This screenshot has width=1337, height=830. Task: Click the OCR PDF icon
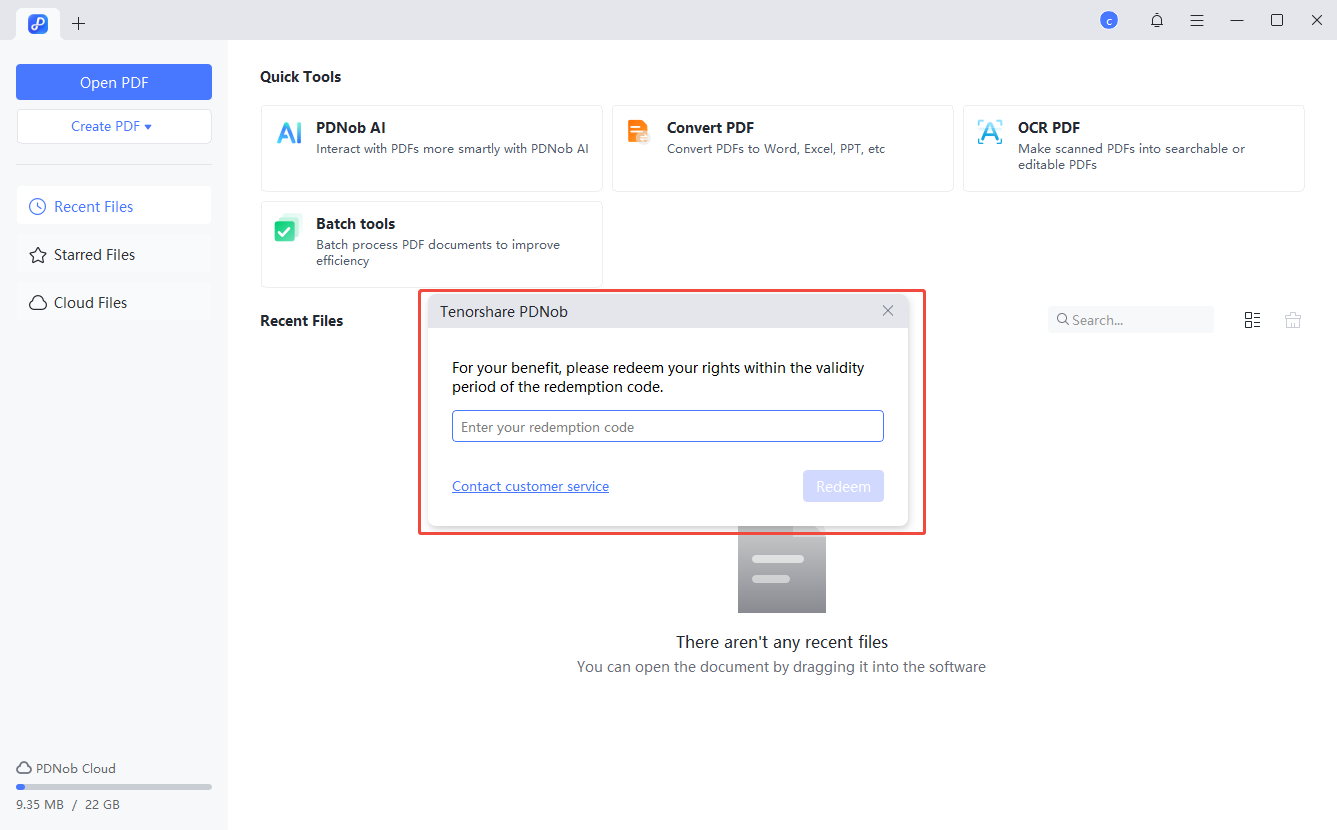click(x=989, y=132)
